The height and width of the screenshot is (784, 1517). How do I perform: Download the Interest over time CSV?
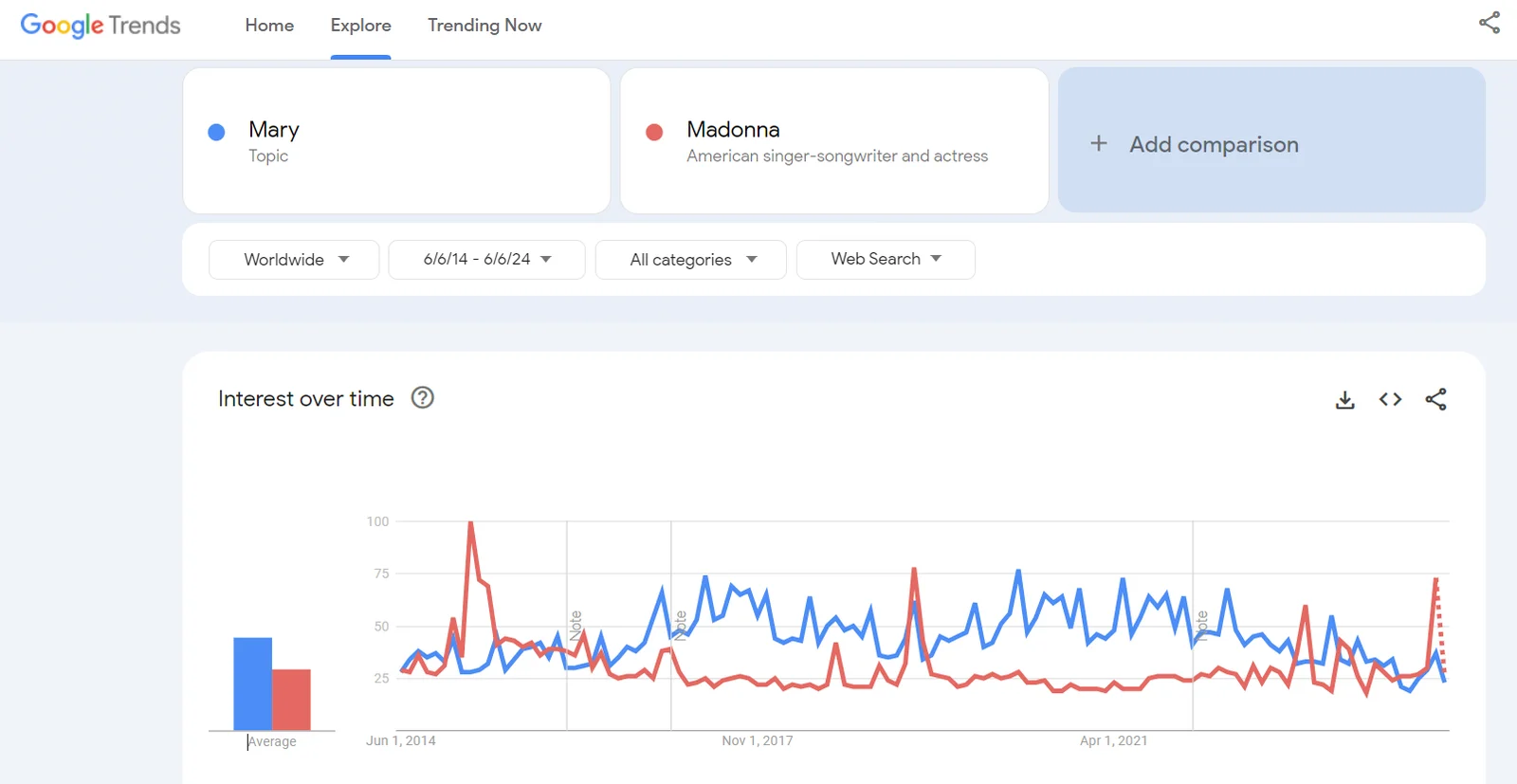(x=1344, y=400)
